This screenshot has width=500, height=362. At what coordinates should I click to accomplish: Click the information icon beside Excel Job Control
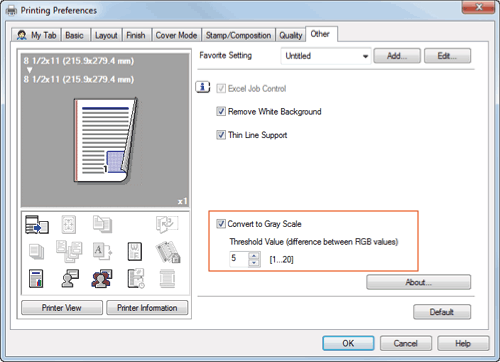point(203,87)
